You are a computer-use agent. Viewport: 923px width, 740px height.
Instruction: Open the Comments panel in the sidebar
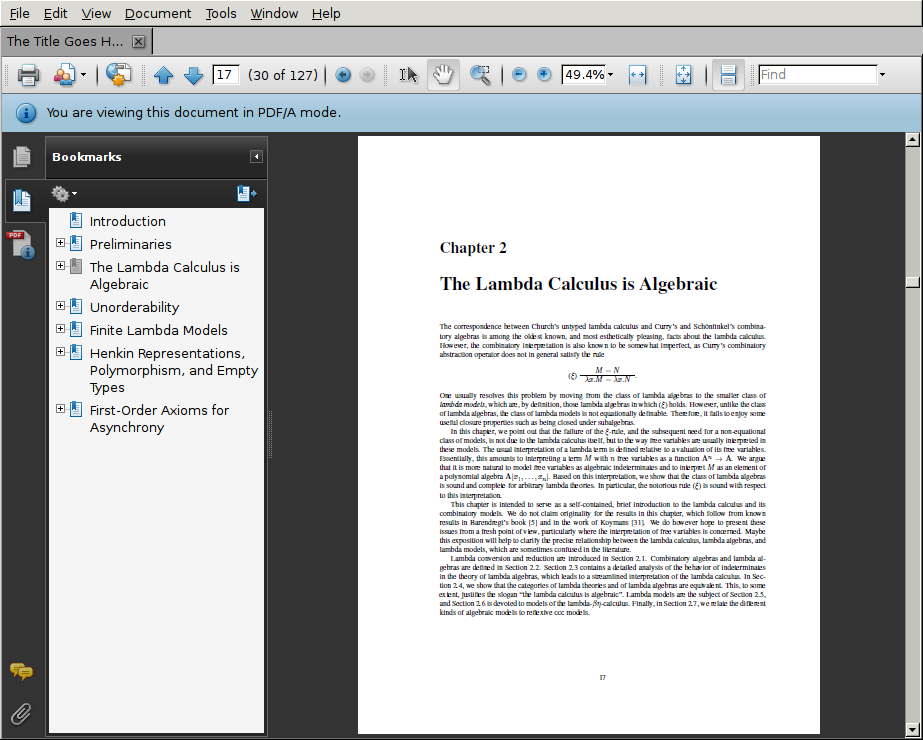[x=21, y=672]
